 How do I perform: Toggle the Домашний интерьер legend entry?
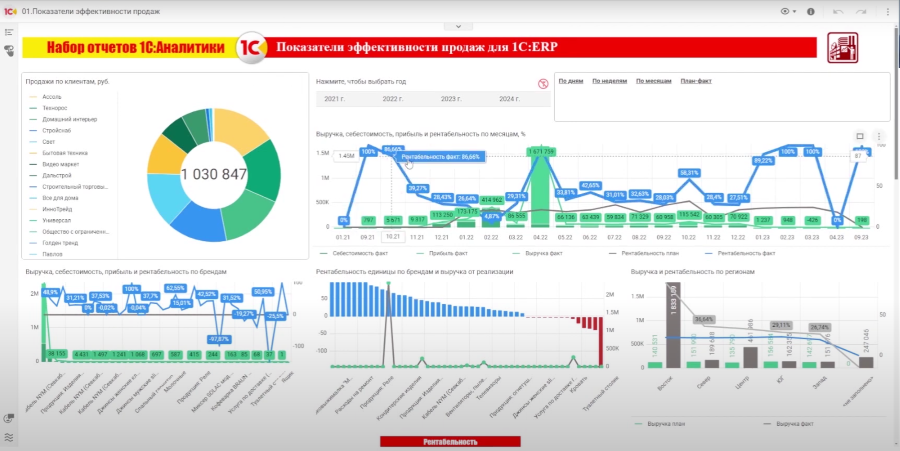(x=63, y=119)
